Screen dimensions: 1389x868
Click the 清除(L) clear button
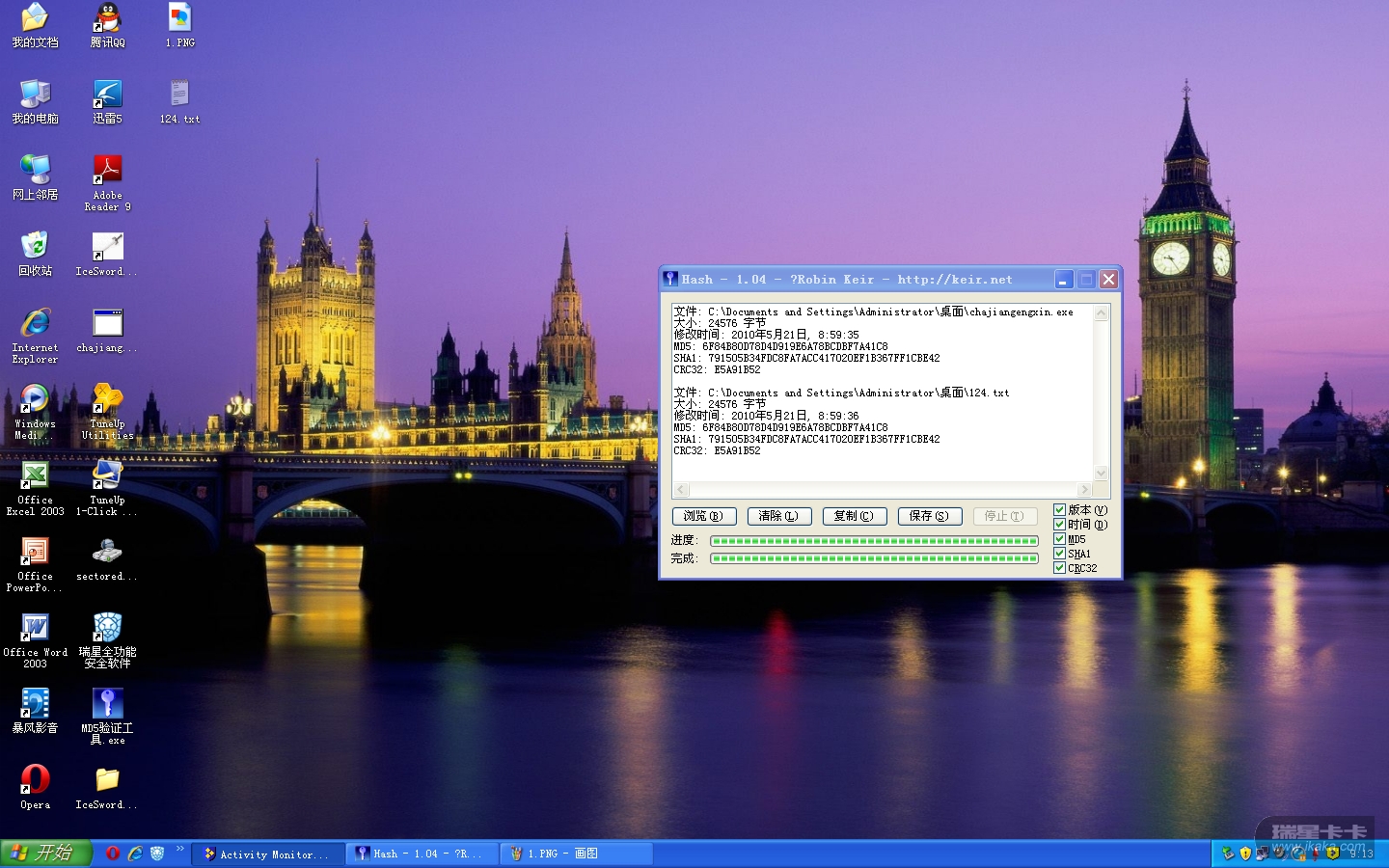coord(779,516)
